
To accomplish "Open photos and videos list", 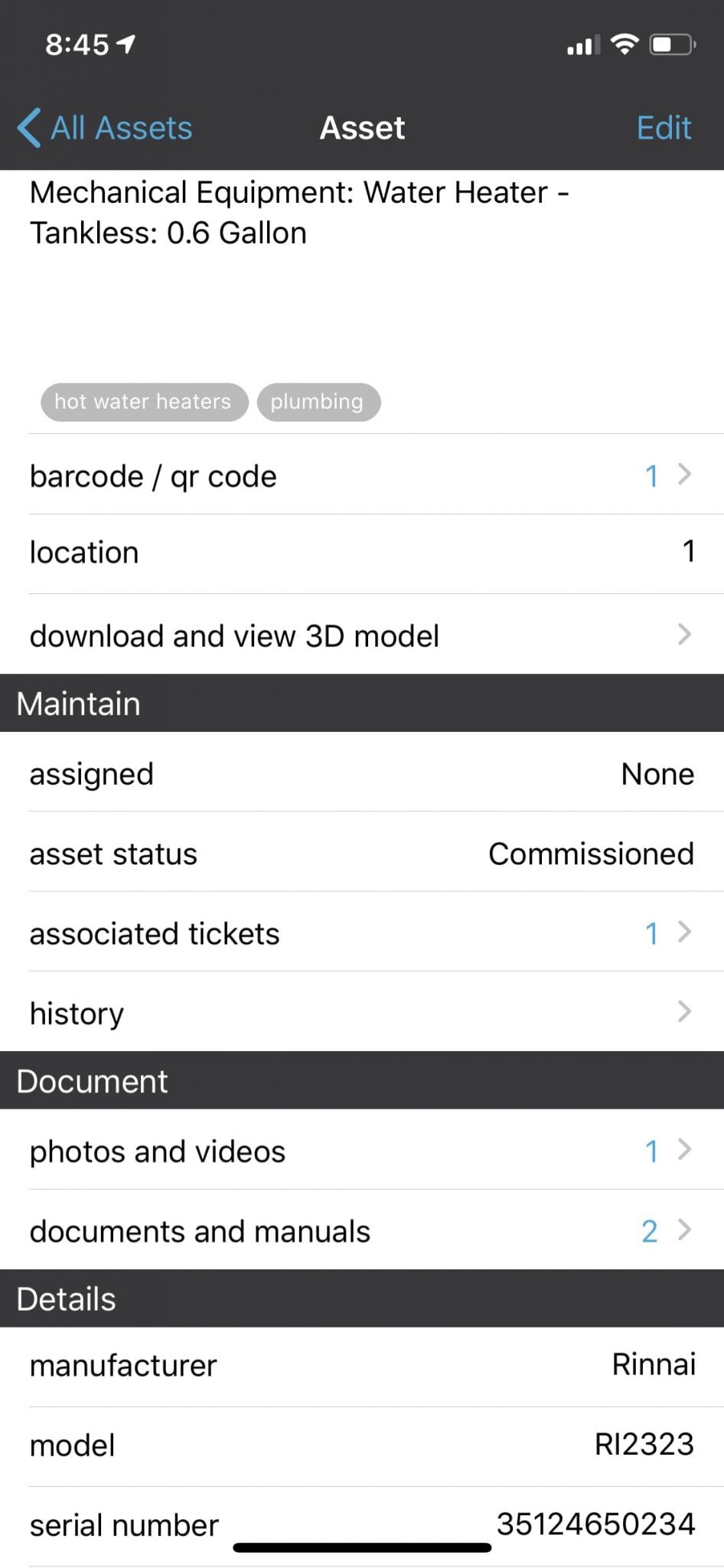I will 362,1151.
